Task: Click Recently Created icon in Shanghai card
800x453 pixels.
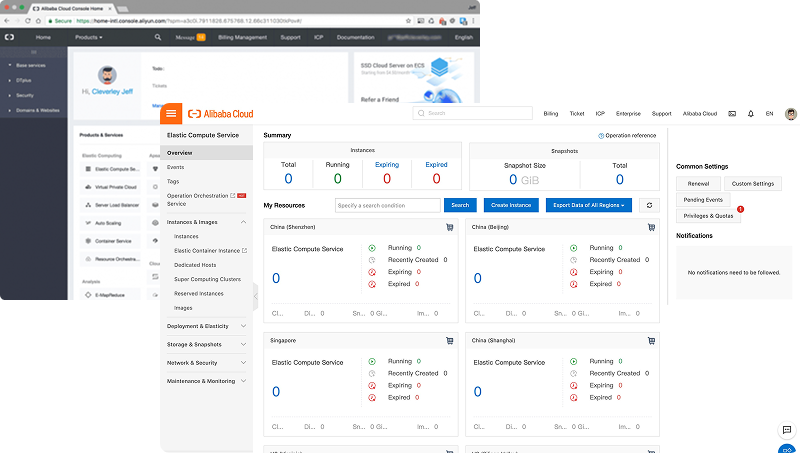Action: [573, 373]
